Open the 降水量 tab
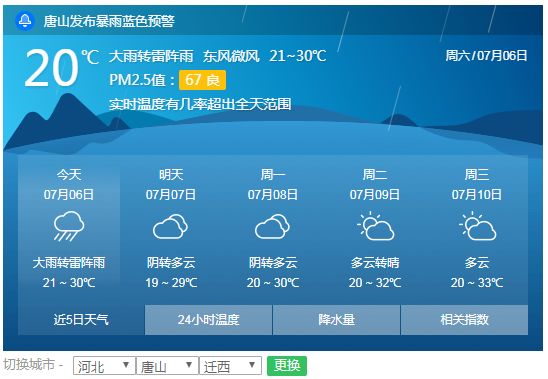This screenshot has height=379, width=548. point(336,320)
